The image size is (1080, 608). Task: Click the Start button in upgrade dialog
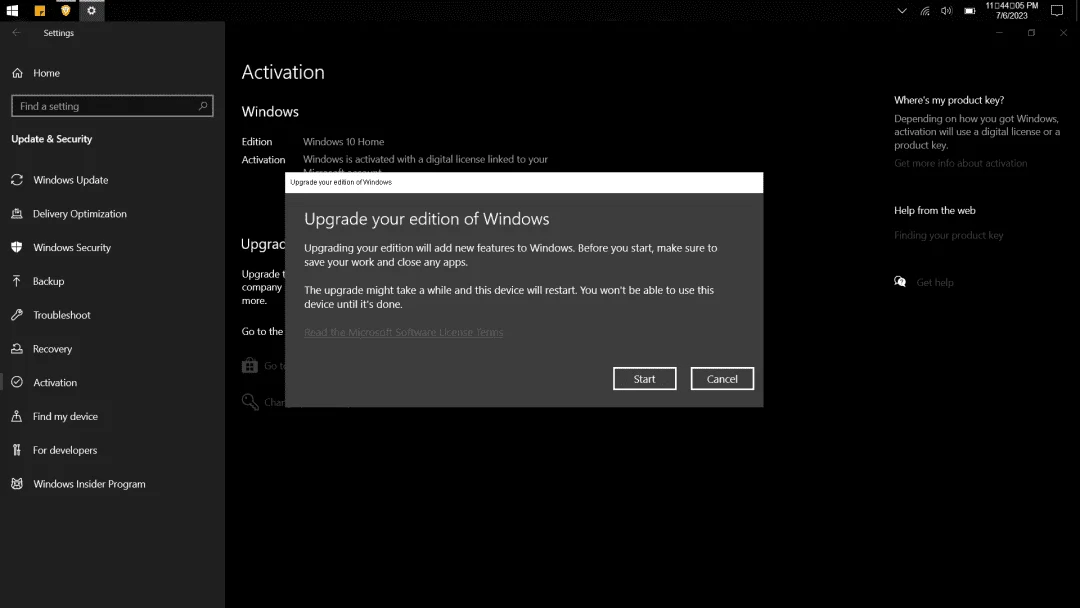tap(644, 379)
